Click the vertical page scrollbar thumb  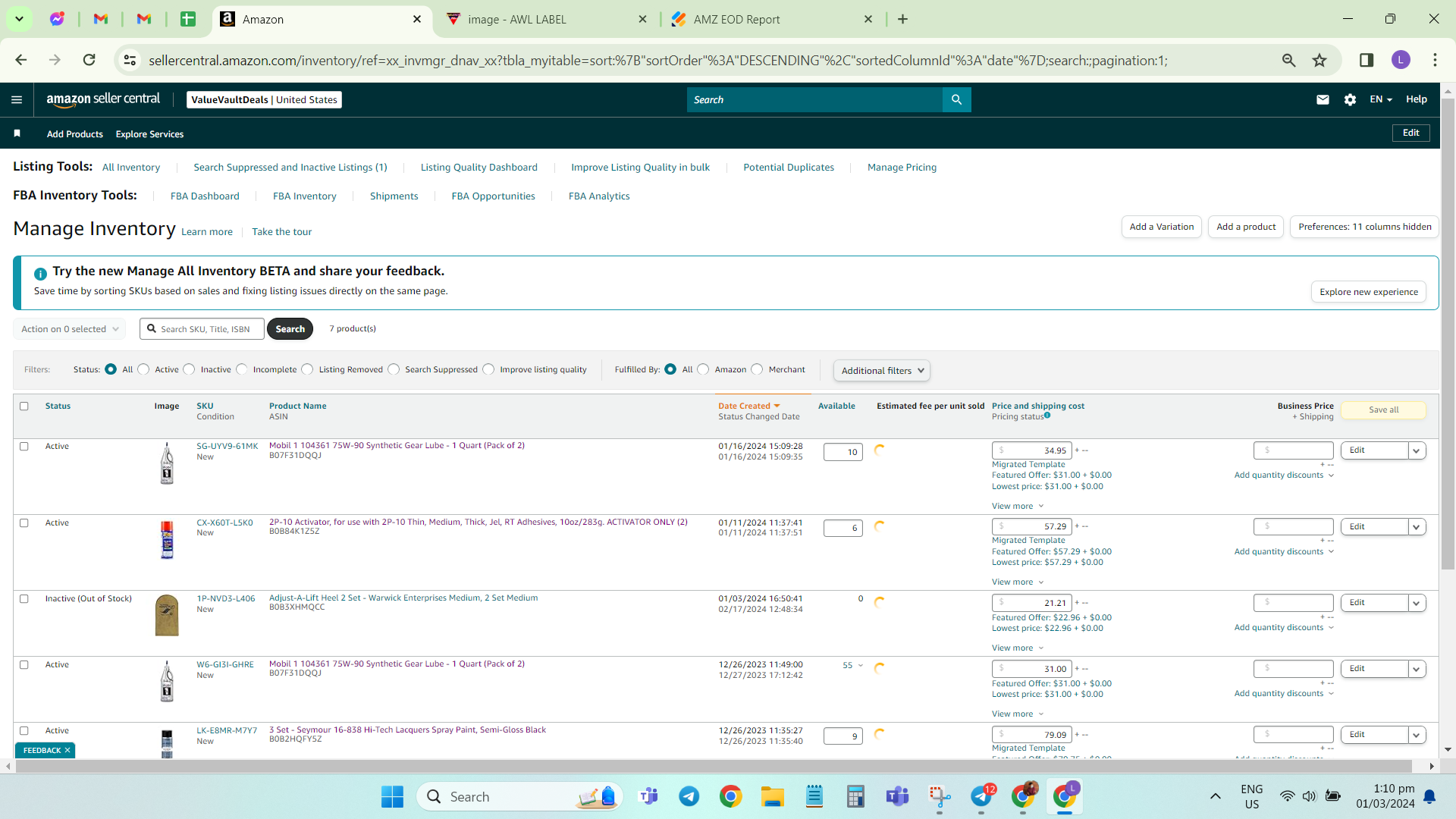pos(1448,334)
